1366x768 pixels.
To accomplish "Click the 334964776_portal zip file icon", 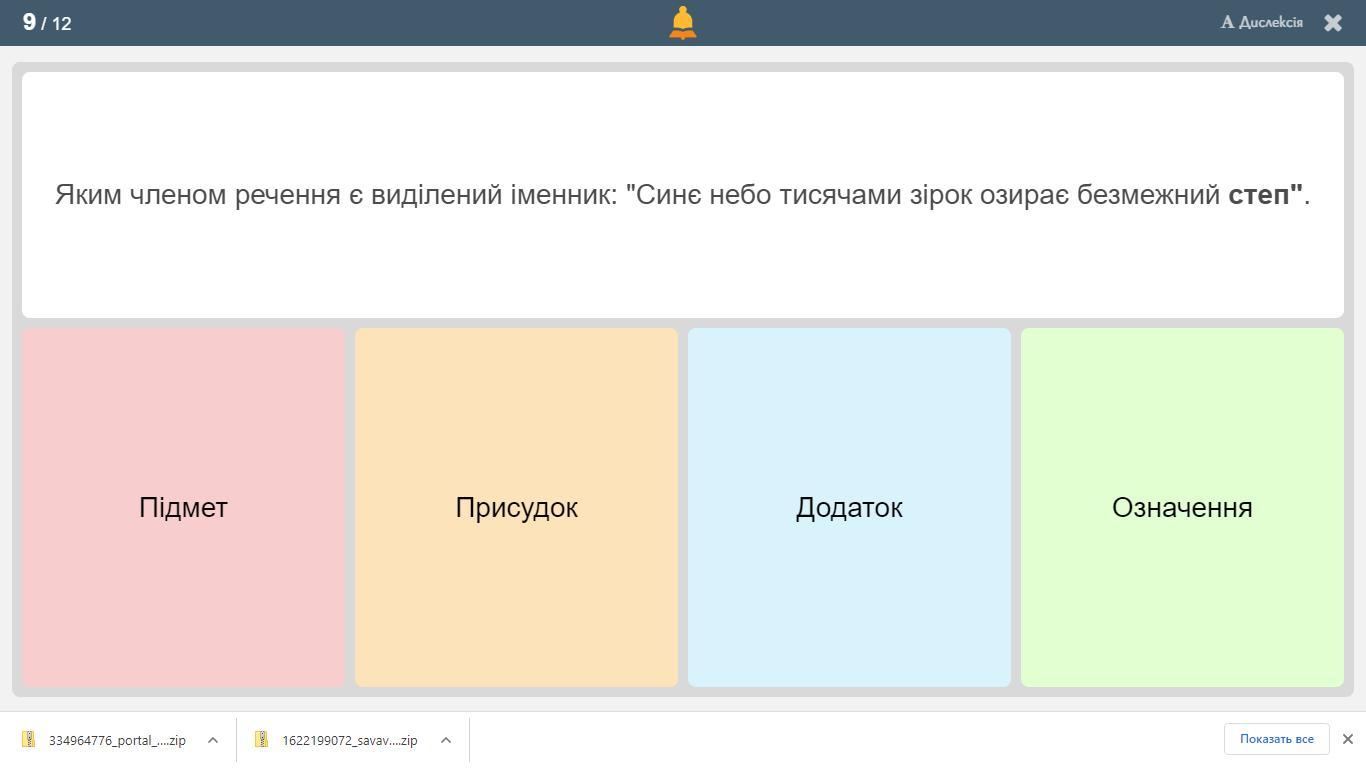I will click(x=29, y=740).
